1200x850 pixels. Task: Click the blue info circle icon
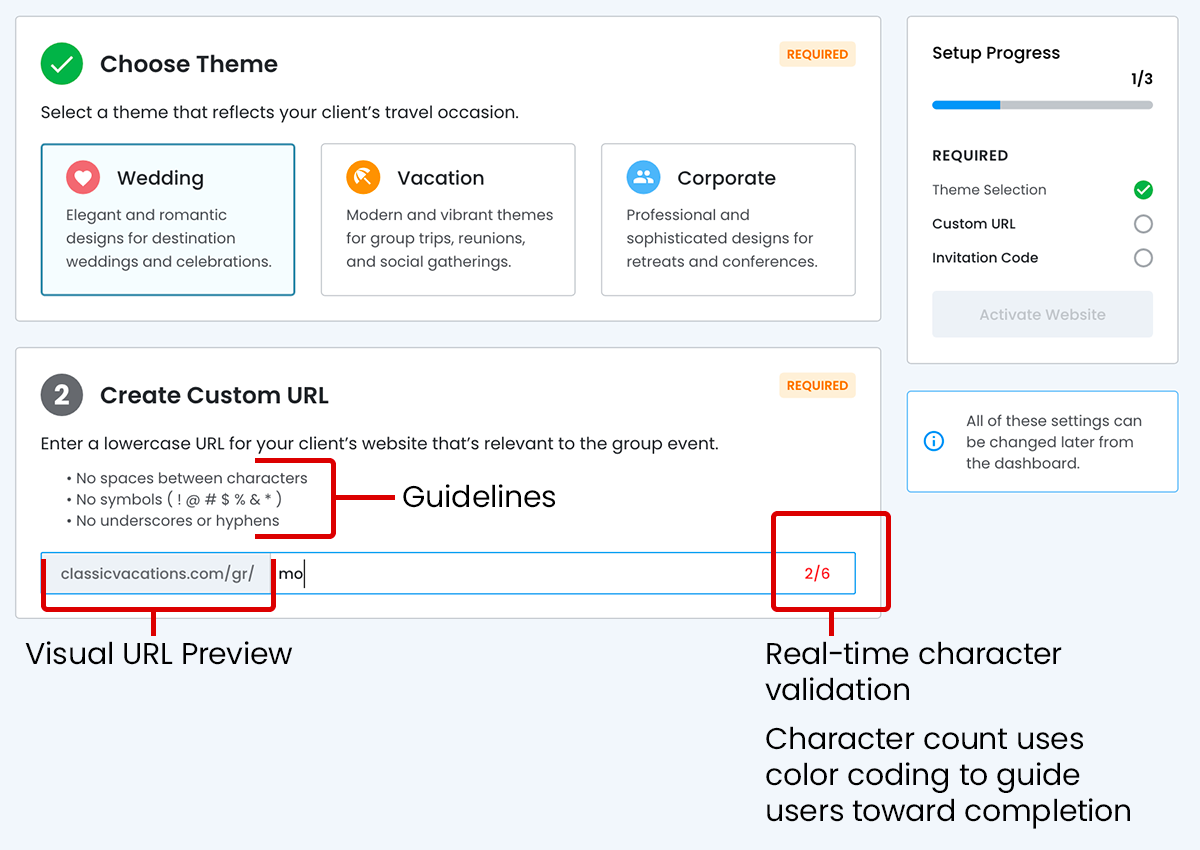coord(934,441)
